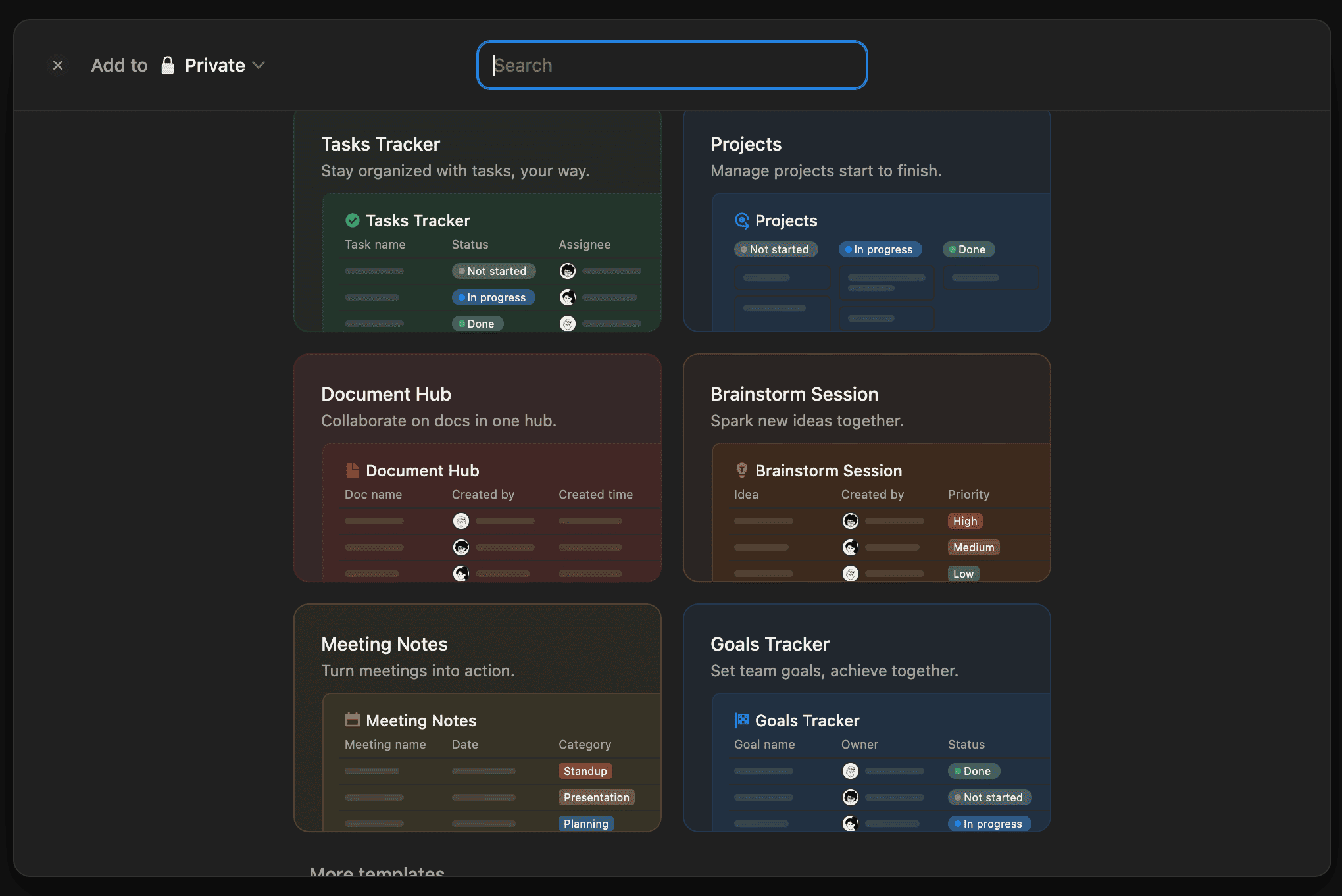Click the Goals Tracker flag icon
Image resolution: width=1342 pixels, height=896 pixels.
742,720
